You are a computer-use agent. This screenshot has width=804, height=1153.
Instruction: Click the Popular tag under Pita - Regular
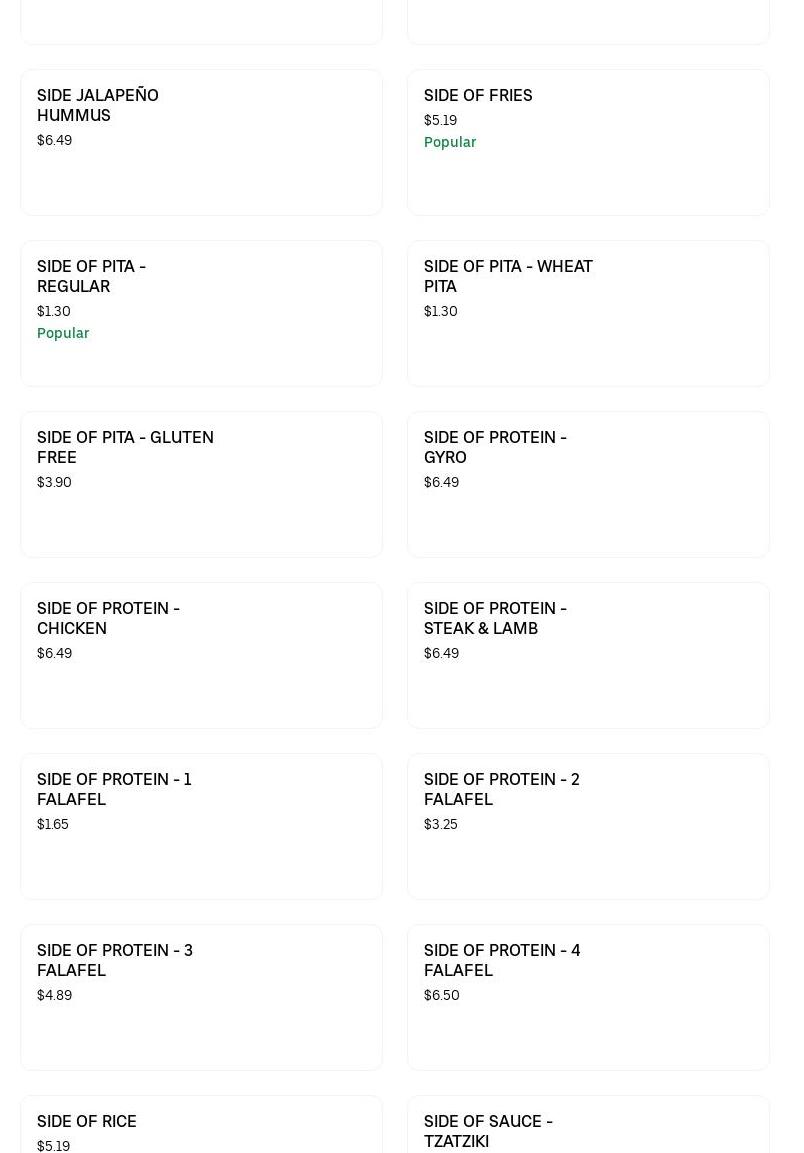63,333
